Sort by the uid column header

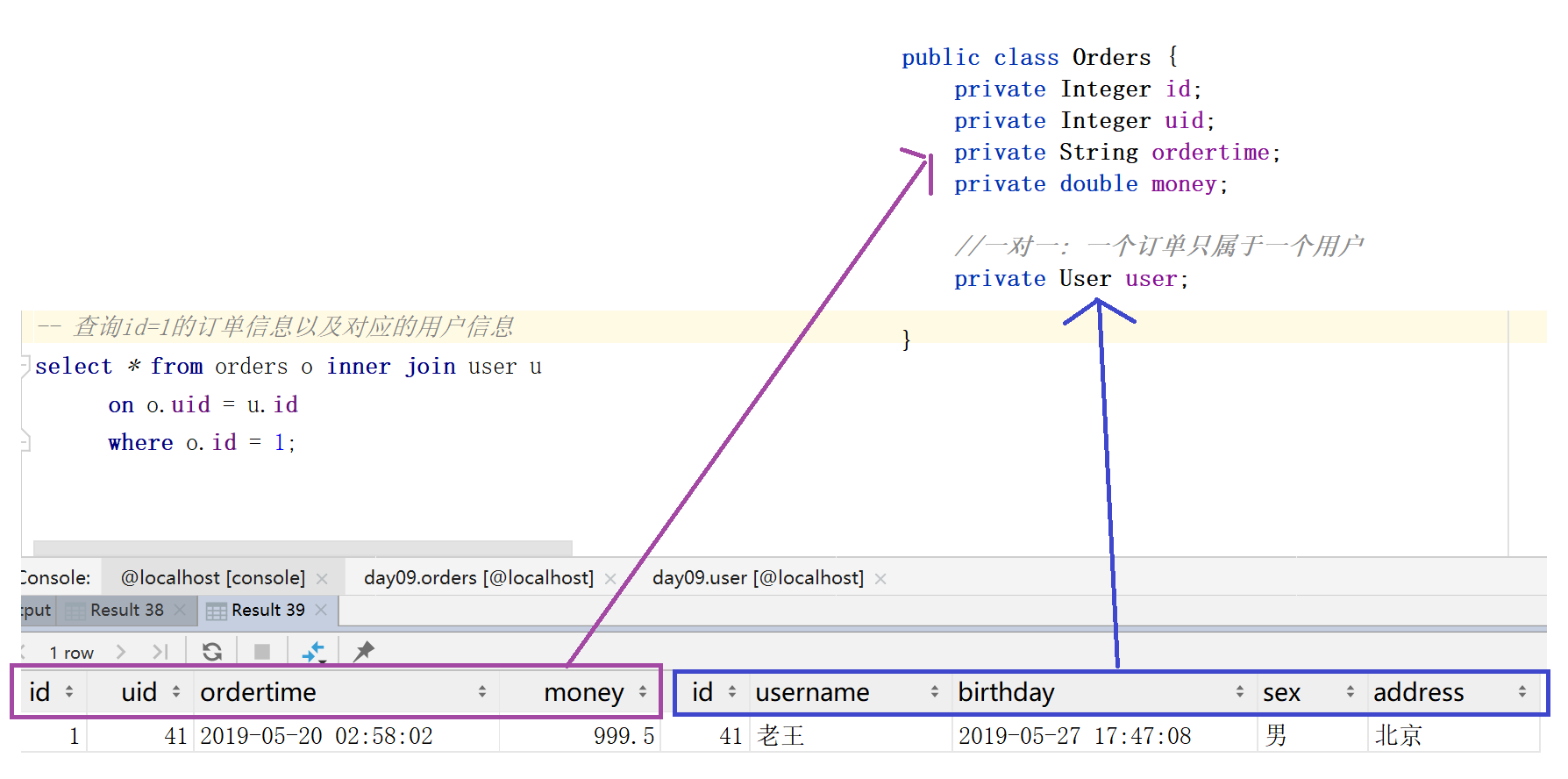(x=140, y=692)
